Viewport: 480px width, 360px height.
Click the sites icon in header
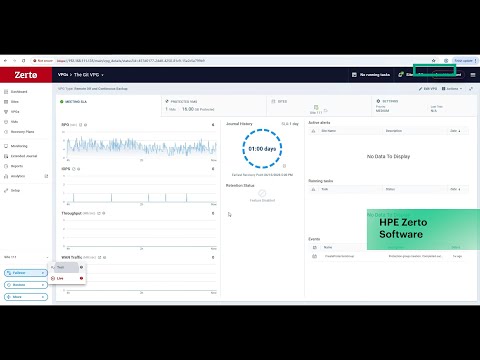tap(401, 75)
